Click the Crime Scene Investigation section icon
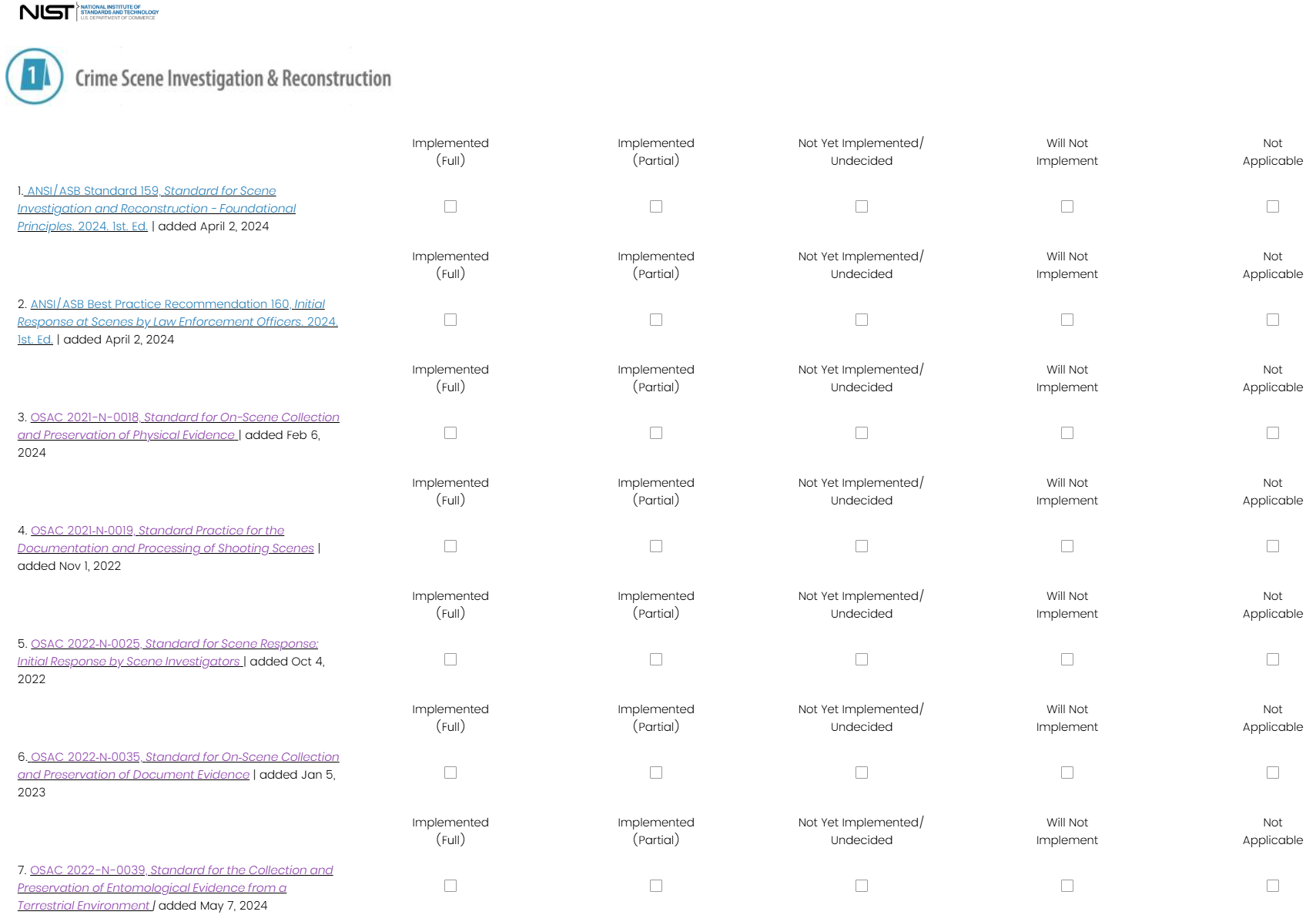The width and height of the screenshot is (1316, 915). [x=35, y=76]
